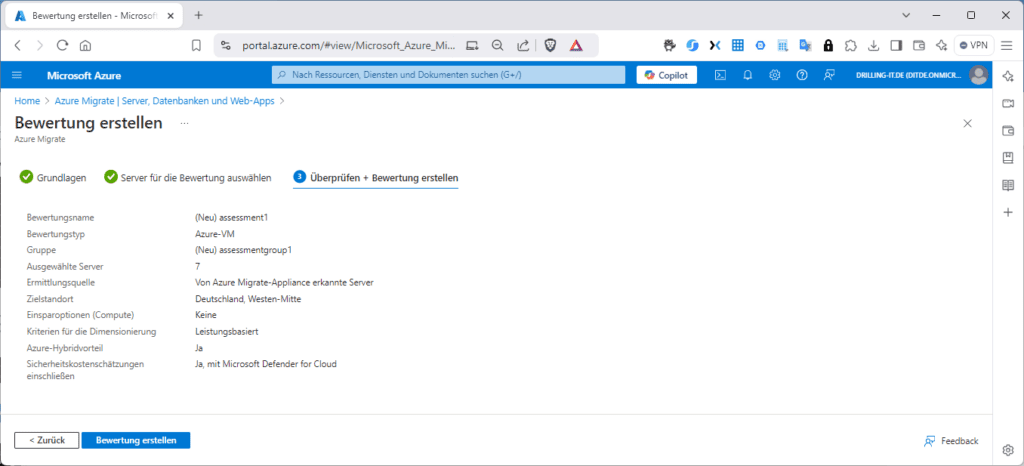Open the feedback icon in the Azure header
1024x466 pixels.
(829, 75)
